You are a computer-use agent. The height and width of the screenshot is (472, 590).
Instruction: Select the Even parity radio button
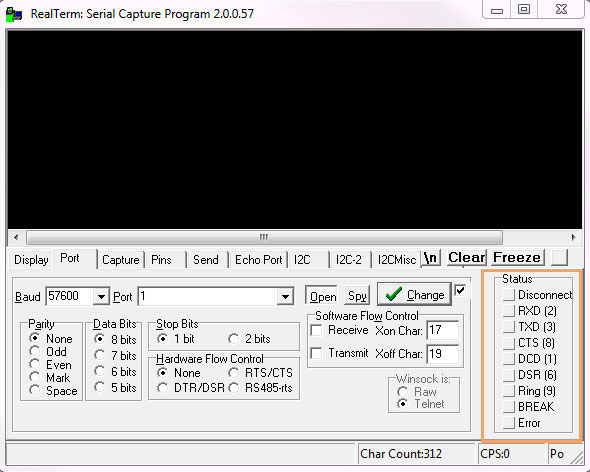[35, 364]
